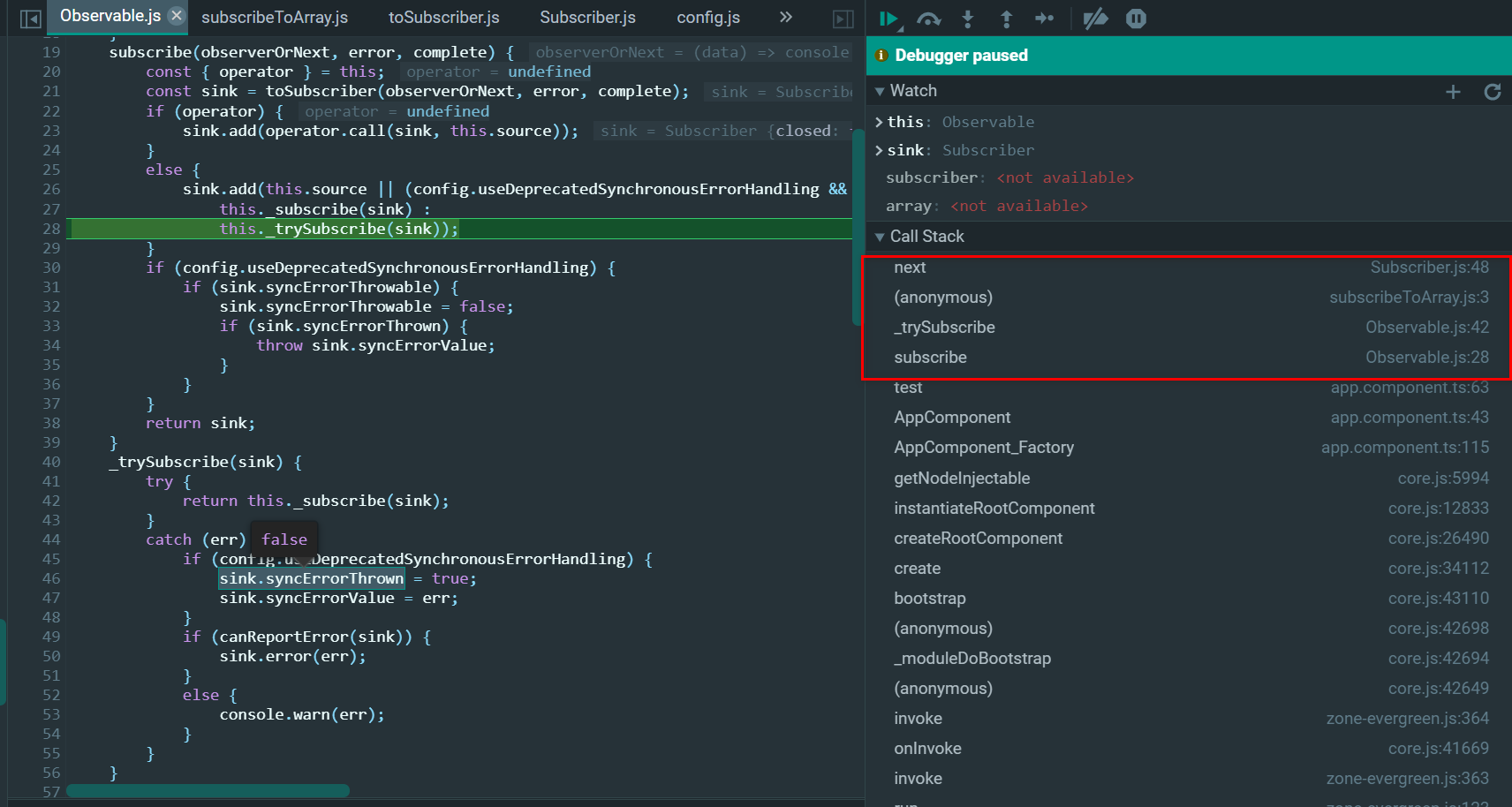Click line number 46 gutter
The image size is (1512, 807).
[51, 578]
